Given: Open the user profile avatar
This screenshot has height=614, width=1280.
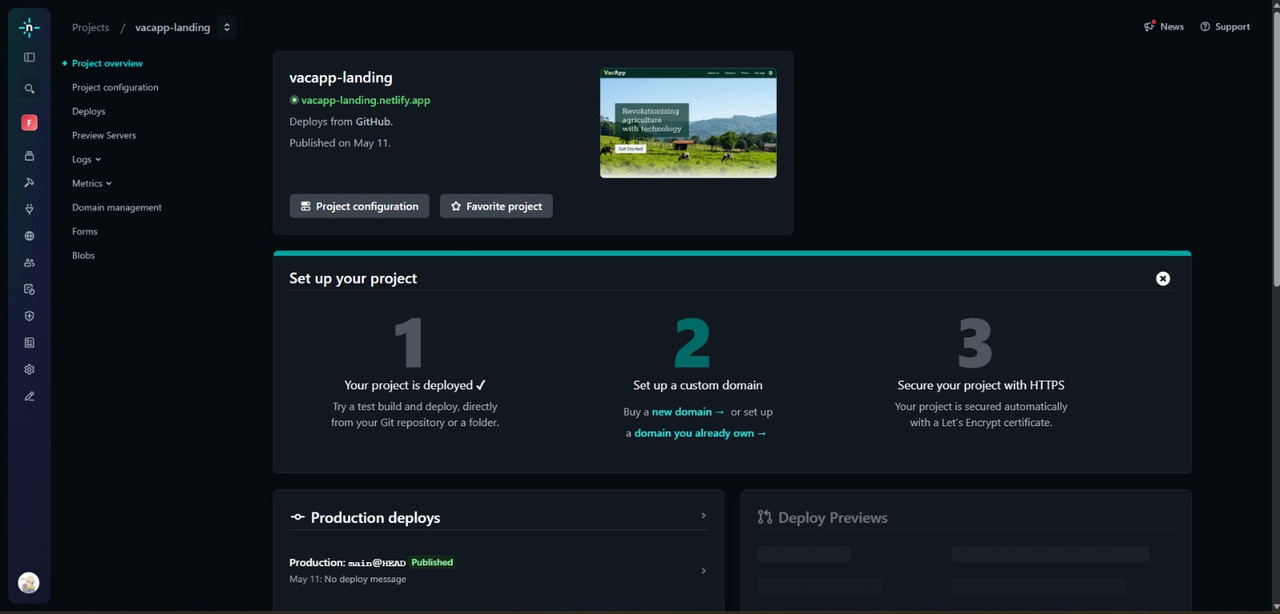Looking at the screenshot, I should [x=29, y=583].
